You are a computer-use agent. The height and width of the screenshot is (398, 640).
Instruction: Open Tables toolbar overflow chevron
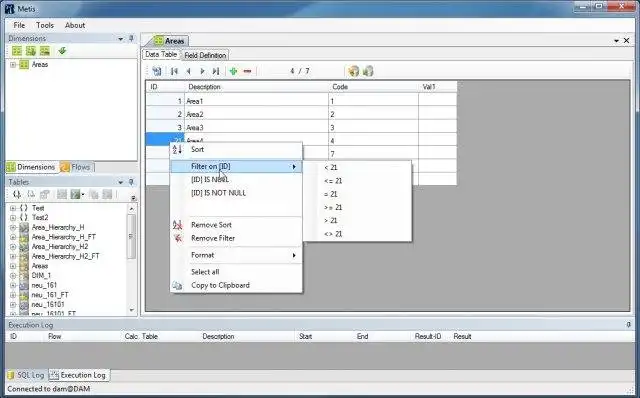click(x=133, y=198)
